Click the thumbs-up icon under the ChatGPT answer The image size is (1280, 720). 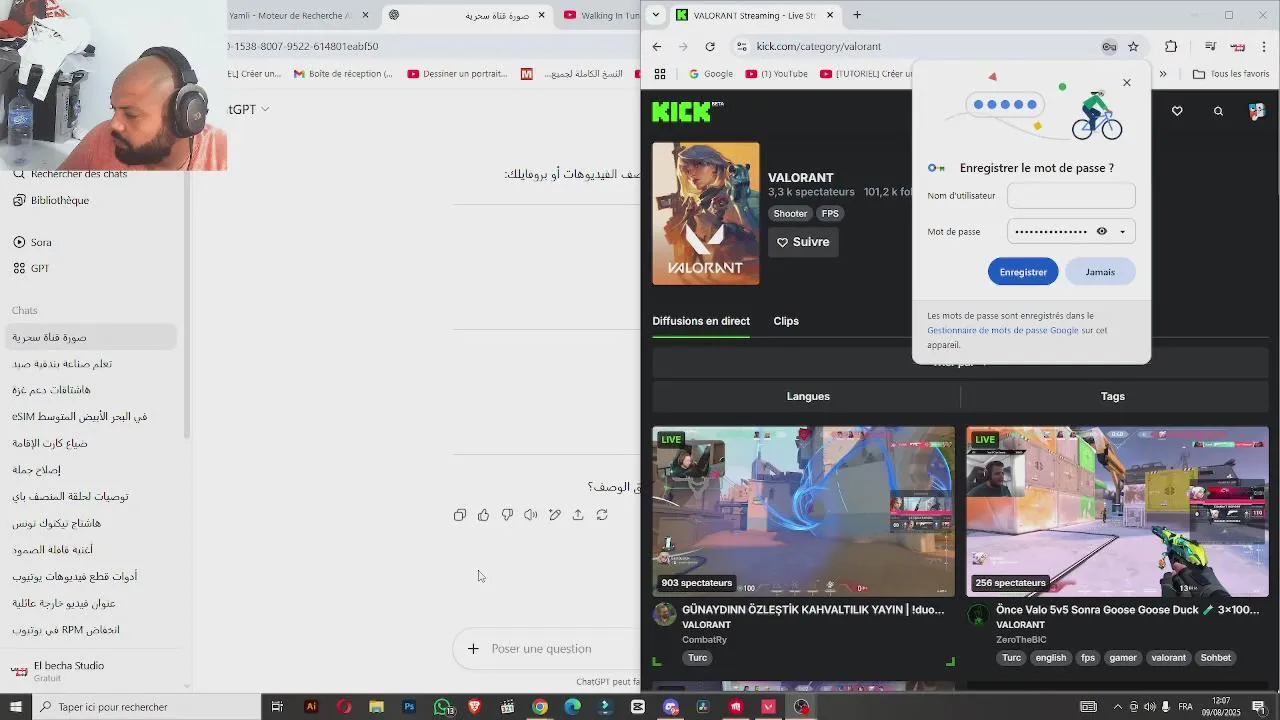(484, 515)
